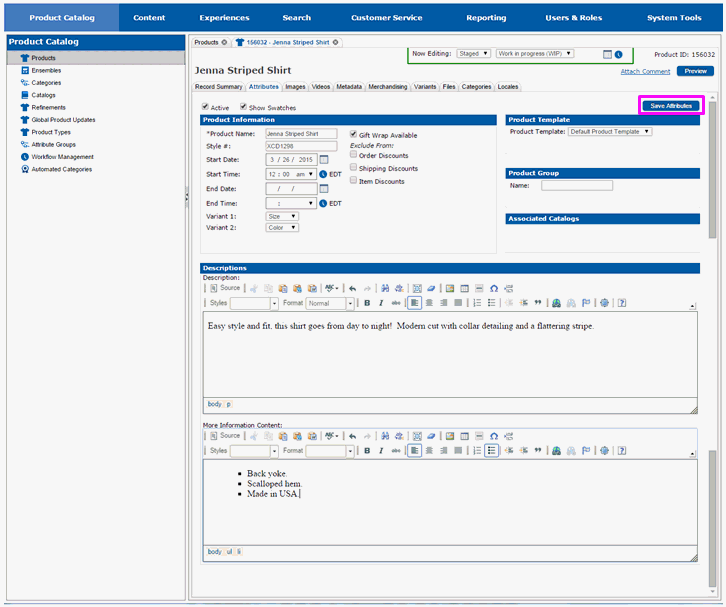This screenshot has width=726, height=607.
Task: Click the clock icon beside End Time
Action: (x=323, y=203)
